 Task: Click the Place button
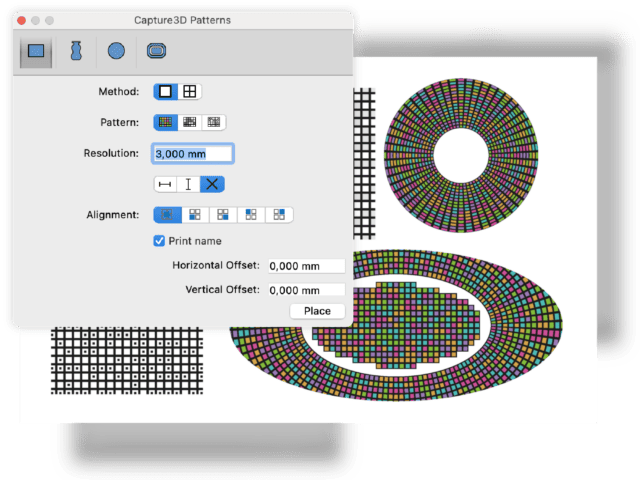tap(317, 311)
